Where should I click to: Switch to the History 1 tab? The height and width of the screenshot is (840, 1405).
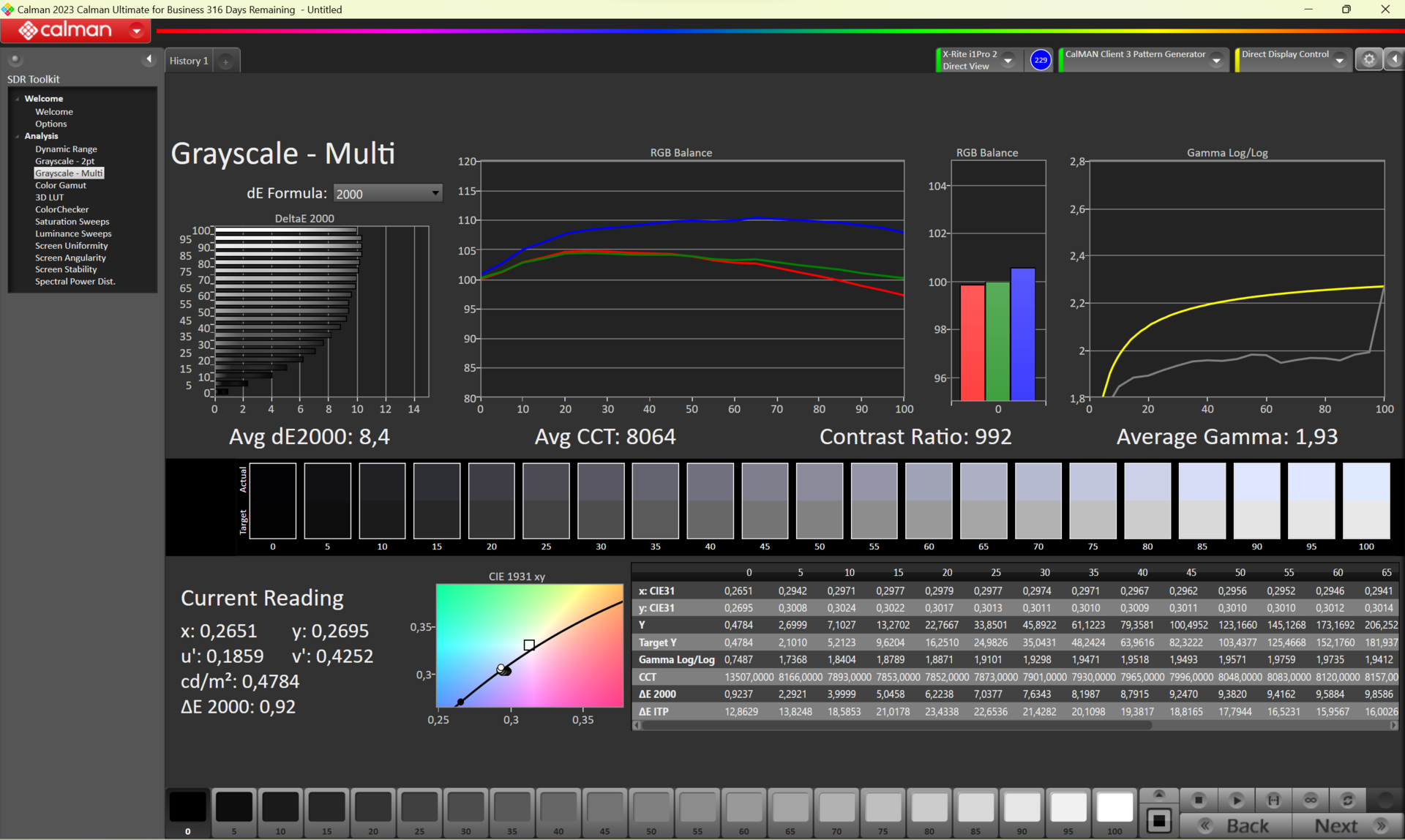point(189,61)
